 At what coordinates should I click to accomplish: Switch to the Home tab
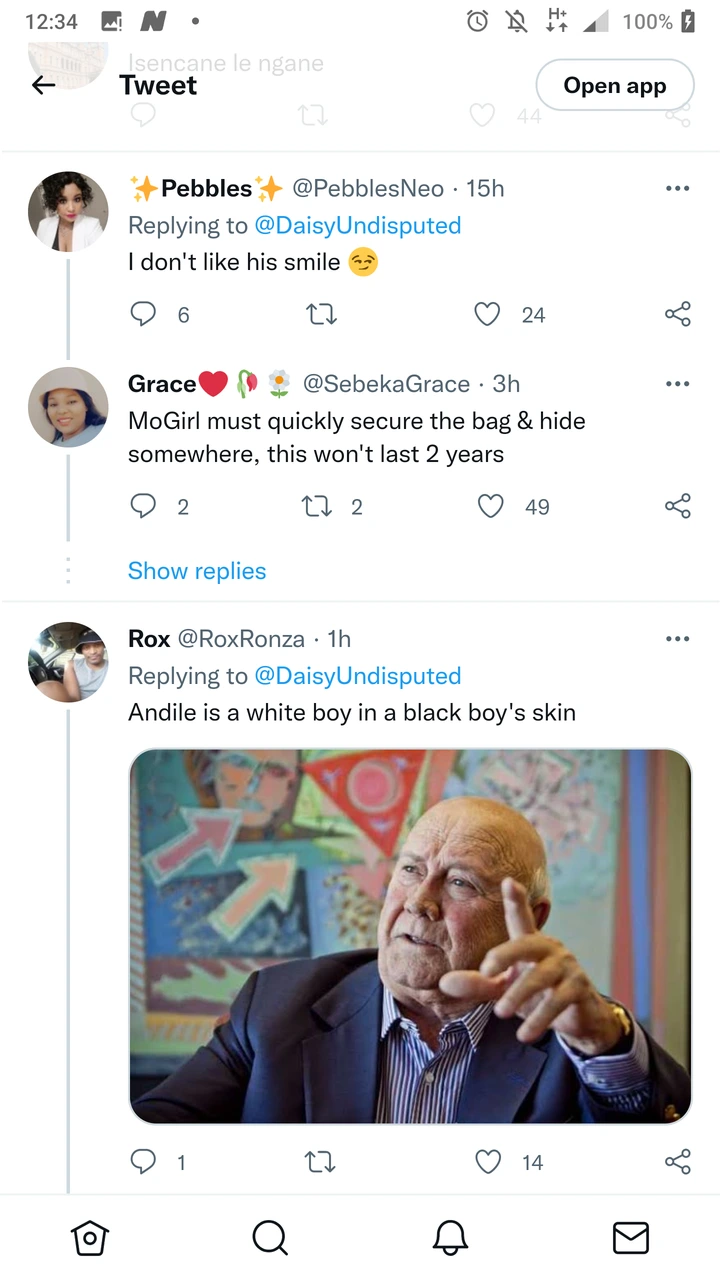point(90,1238)
